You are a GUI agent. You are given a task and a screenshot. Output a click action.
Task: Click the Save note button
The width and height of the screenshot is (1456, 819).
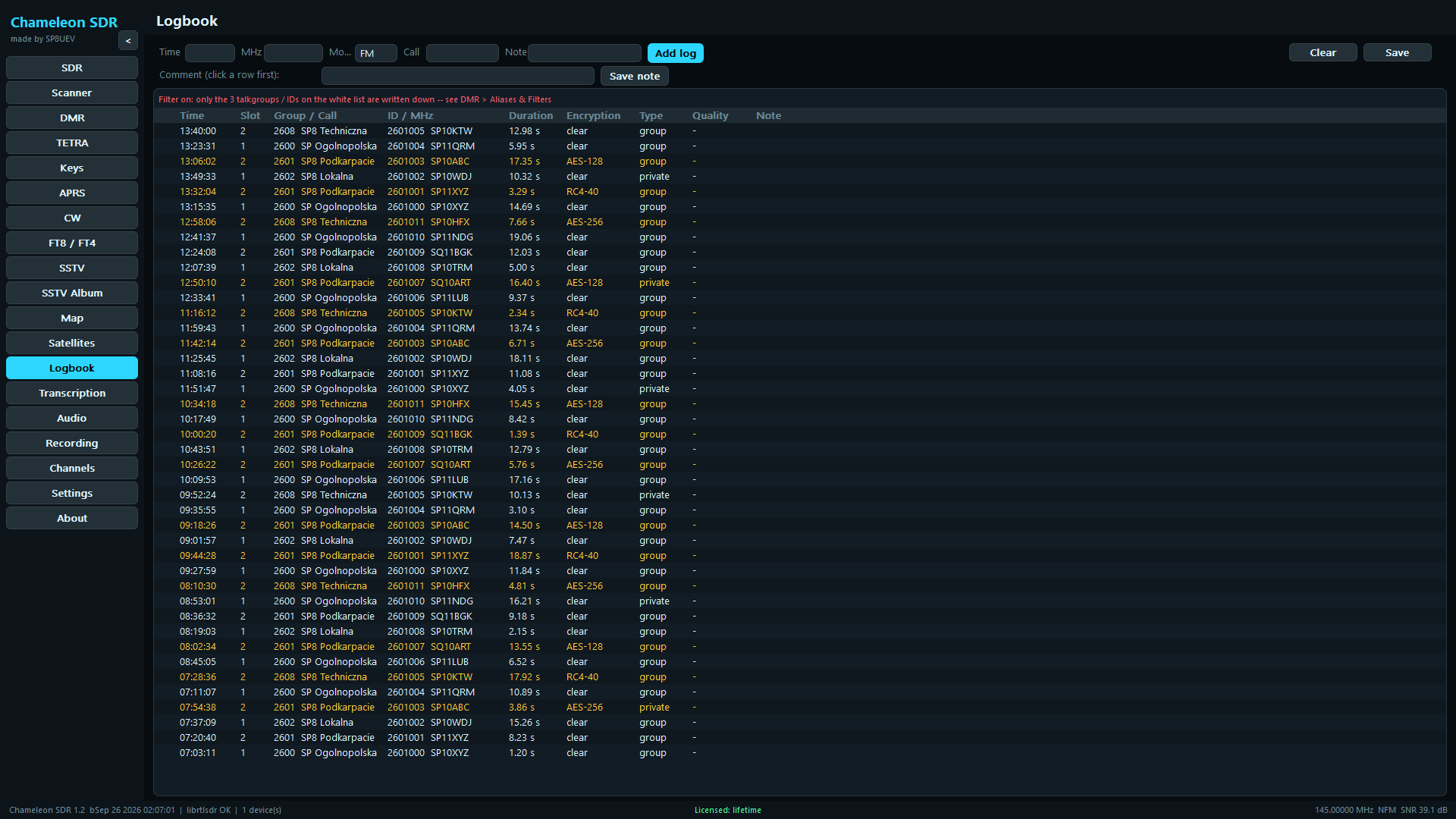click(x=635, y=76)
